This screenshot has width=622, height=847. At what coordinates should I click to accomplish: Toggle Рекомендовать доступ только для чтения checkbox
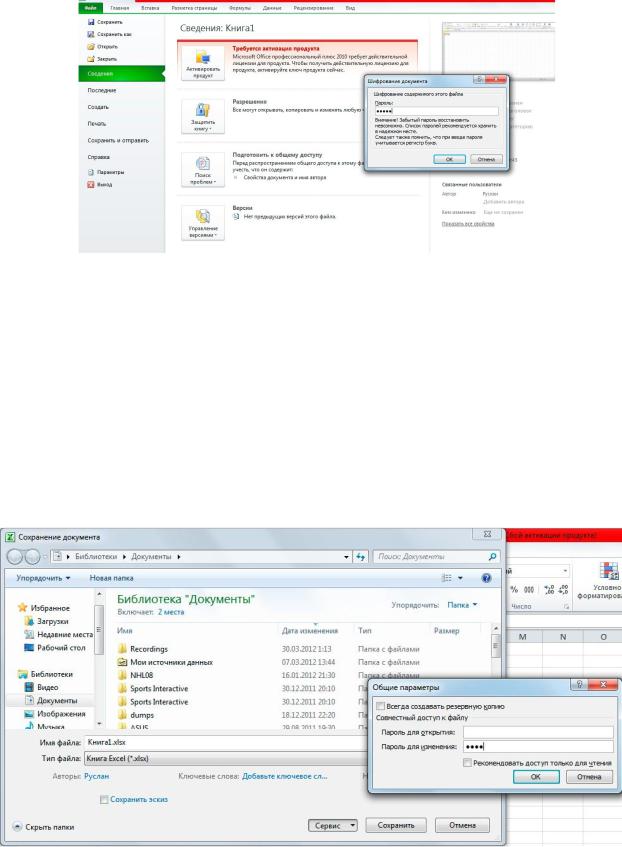click(x=467, y=763)
